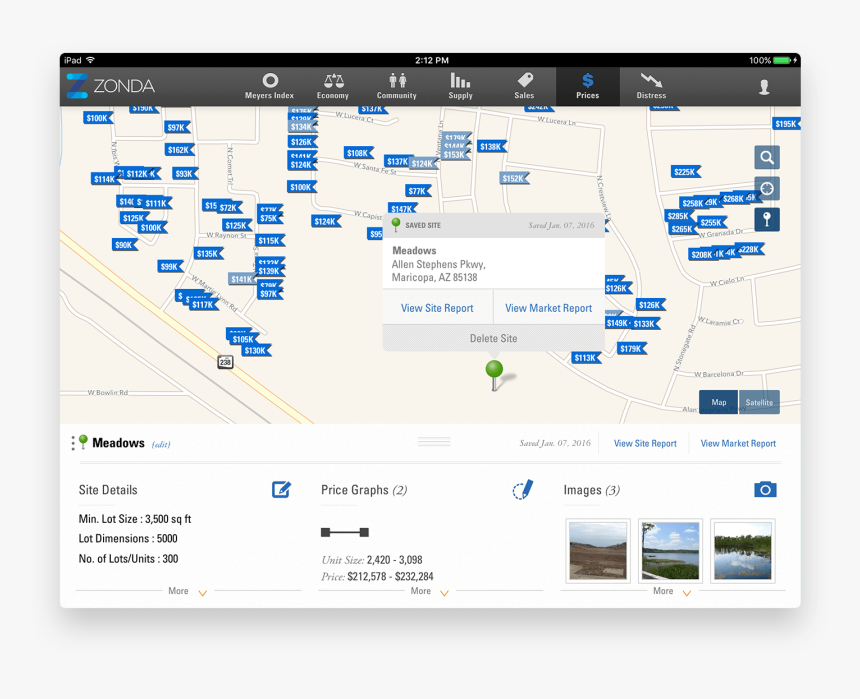This screenshot has height=699, width=860.
Task: Click the Unit Size 2,420 - 3,098 text
Action: (372, 560)
